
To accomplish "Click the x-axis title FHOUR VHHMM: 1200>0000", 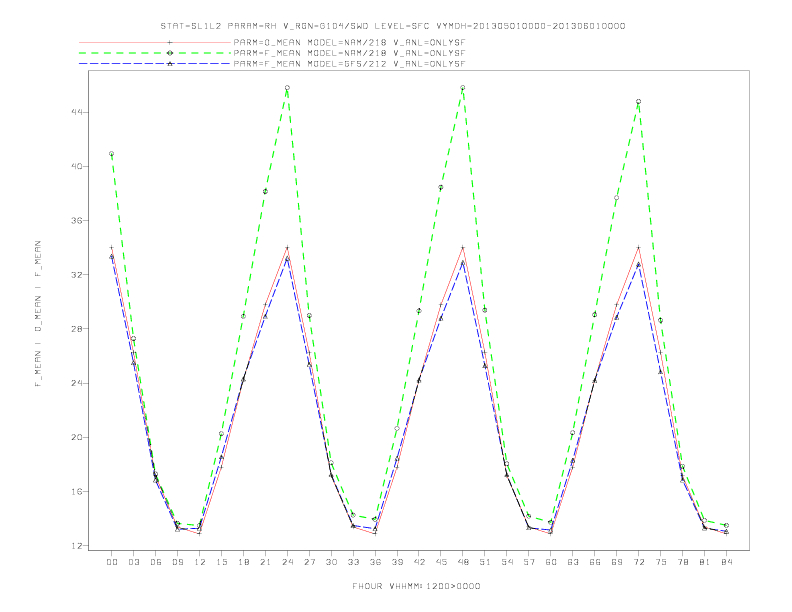I will click(x=416, y=586).
